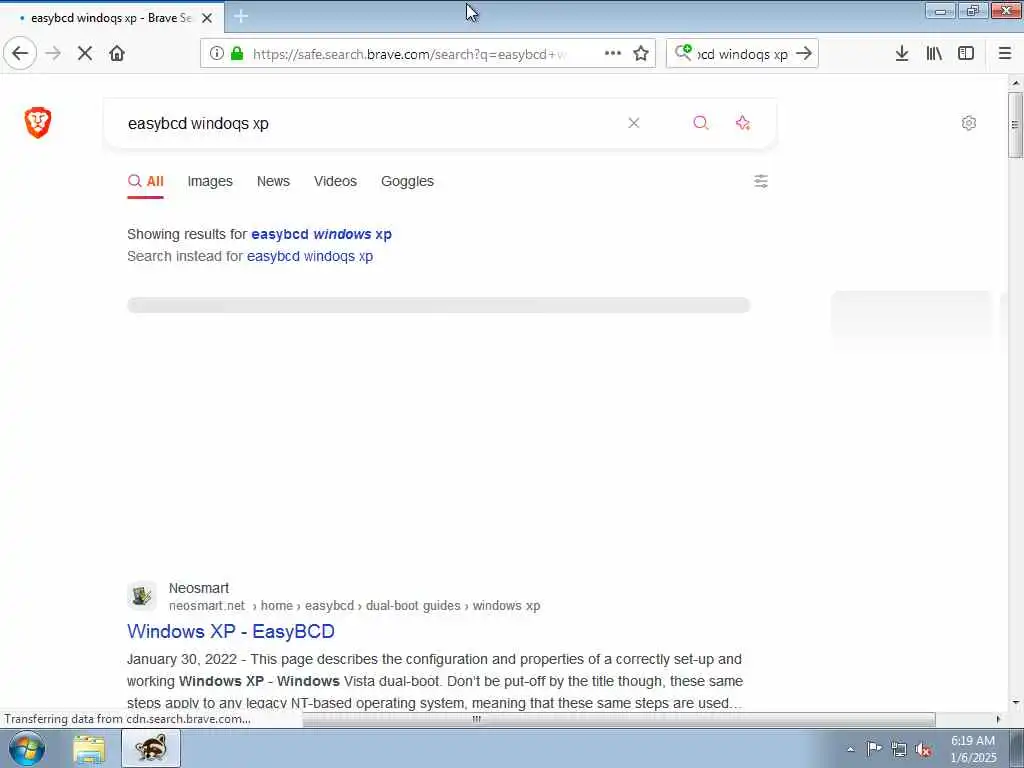The image size is (1024, 768).
Task: Stop loading the current page
Action: coord(85,54)
